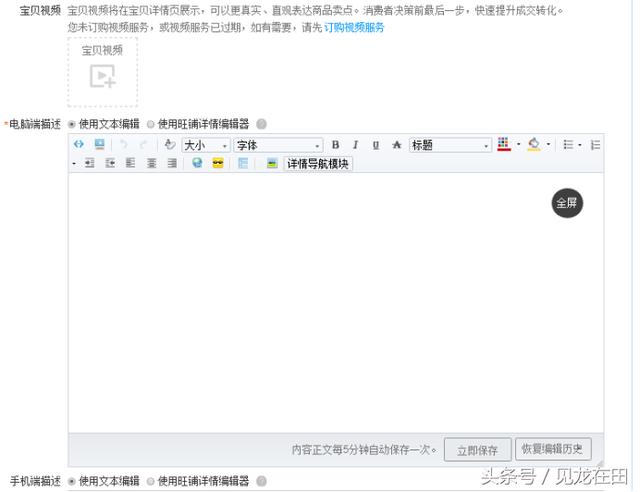Image resolution: width=640 pixels, height=492 pixels.
Task: Center-align the text
Action: pyautogui.click(x=151, y=163)
